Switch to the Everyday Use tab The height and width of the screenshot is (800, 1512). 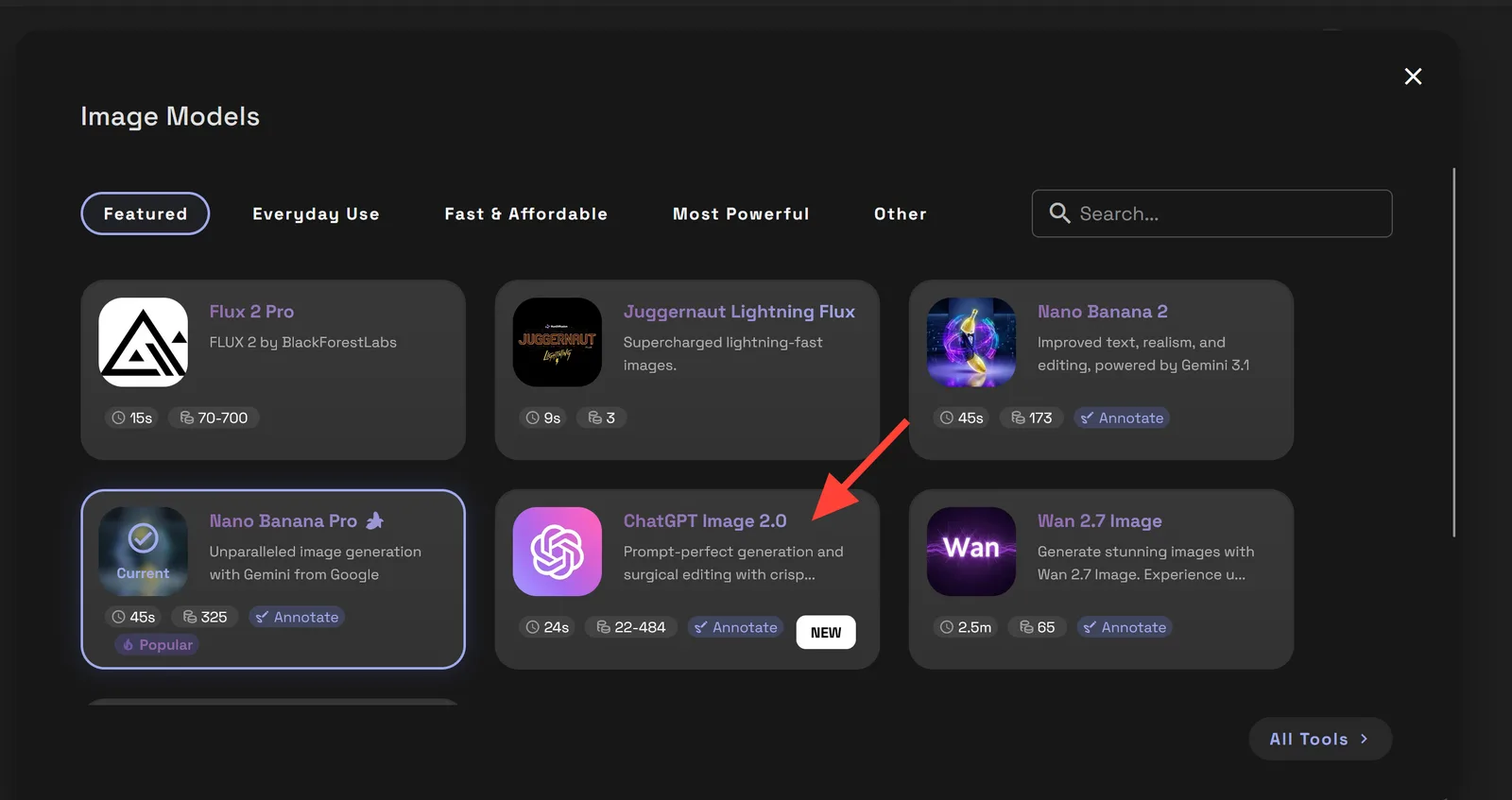pyautogui.click(x=316, y=213)
